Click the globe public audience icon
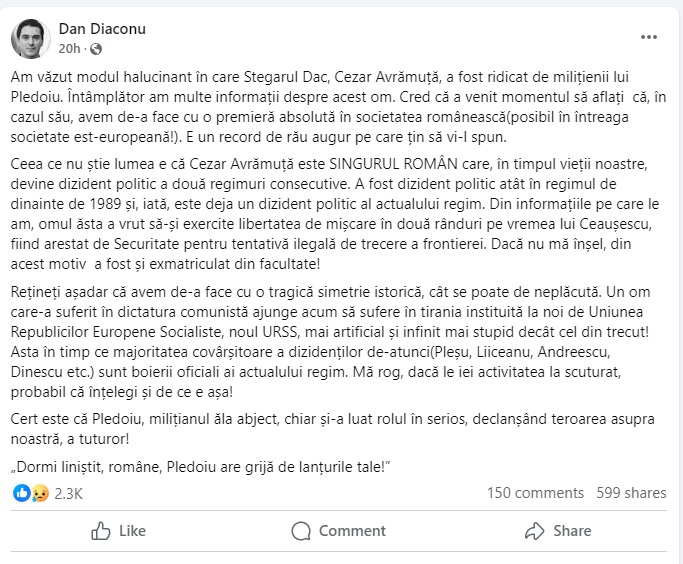Image resolution: width=683 pixels, height=564 pixels. [x=96, y=48]
